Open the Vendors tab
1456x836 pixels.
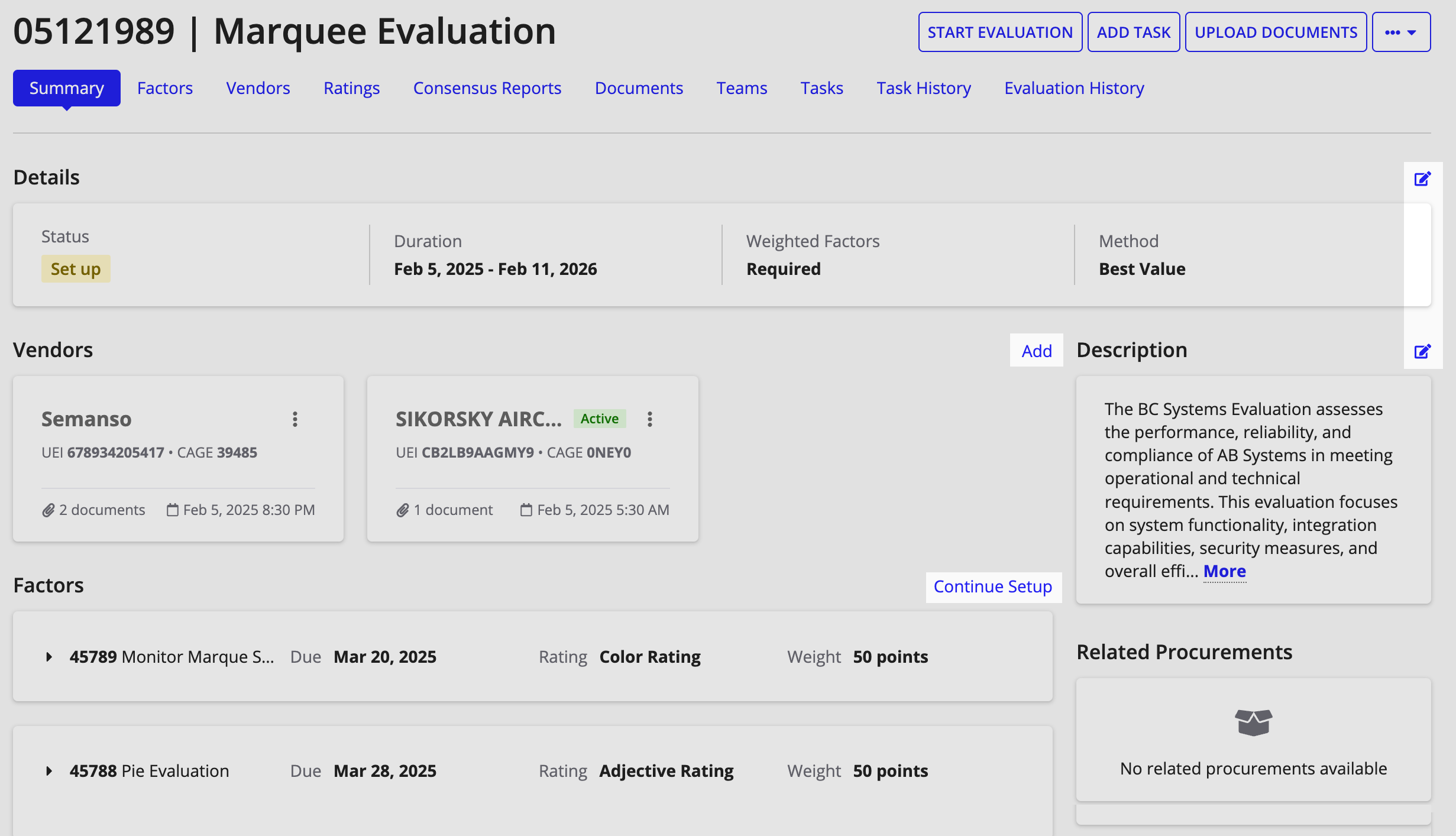(258, 88)
